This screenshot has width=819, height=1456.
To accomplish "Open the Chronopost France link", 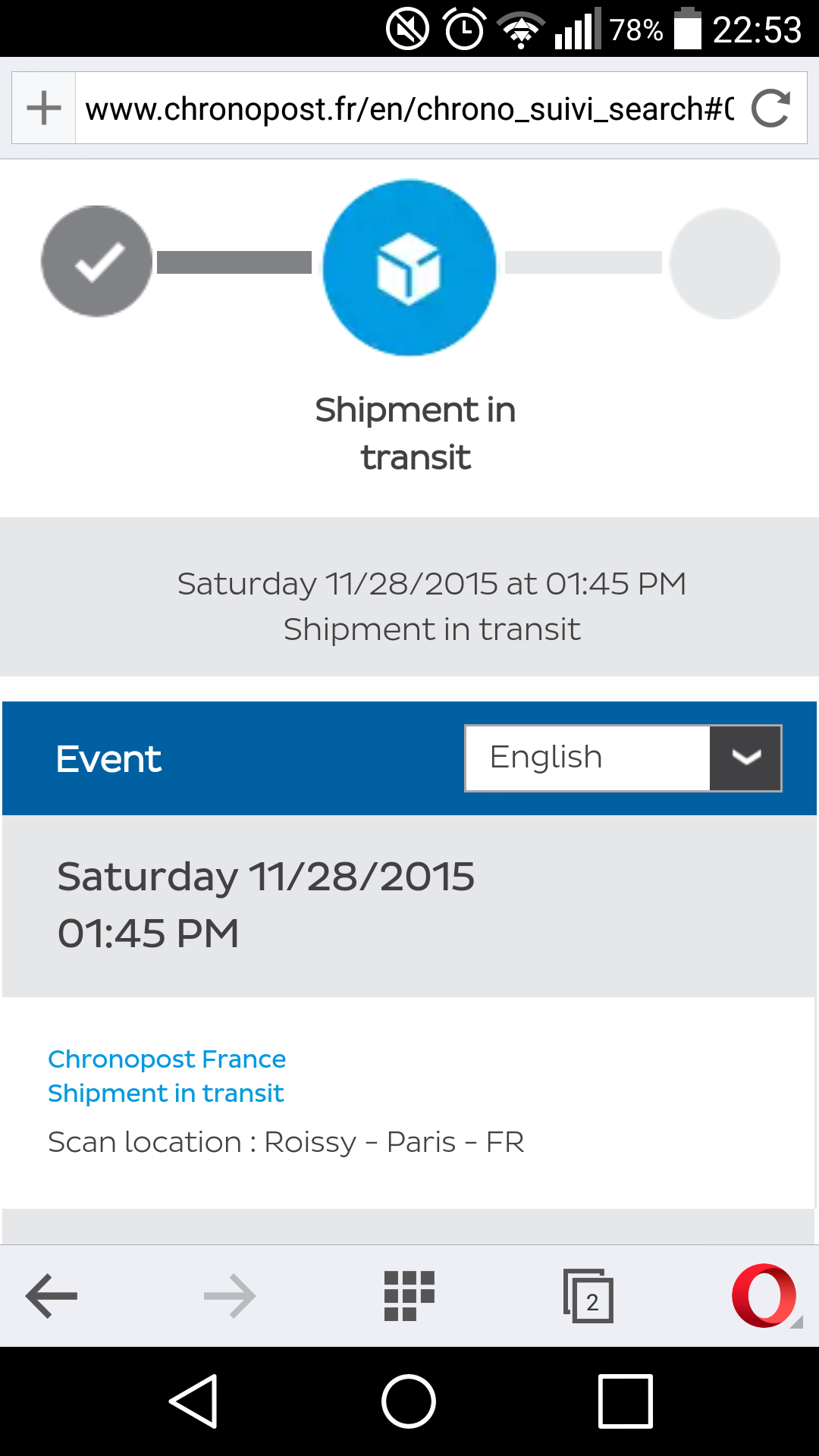I will tap(167, 1059).
